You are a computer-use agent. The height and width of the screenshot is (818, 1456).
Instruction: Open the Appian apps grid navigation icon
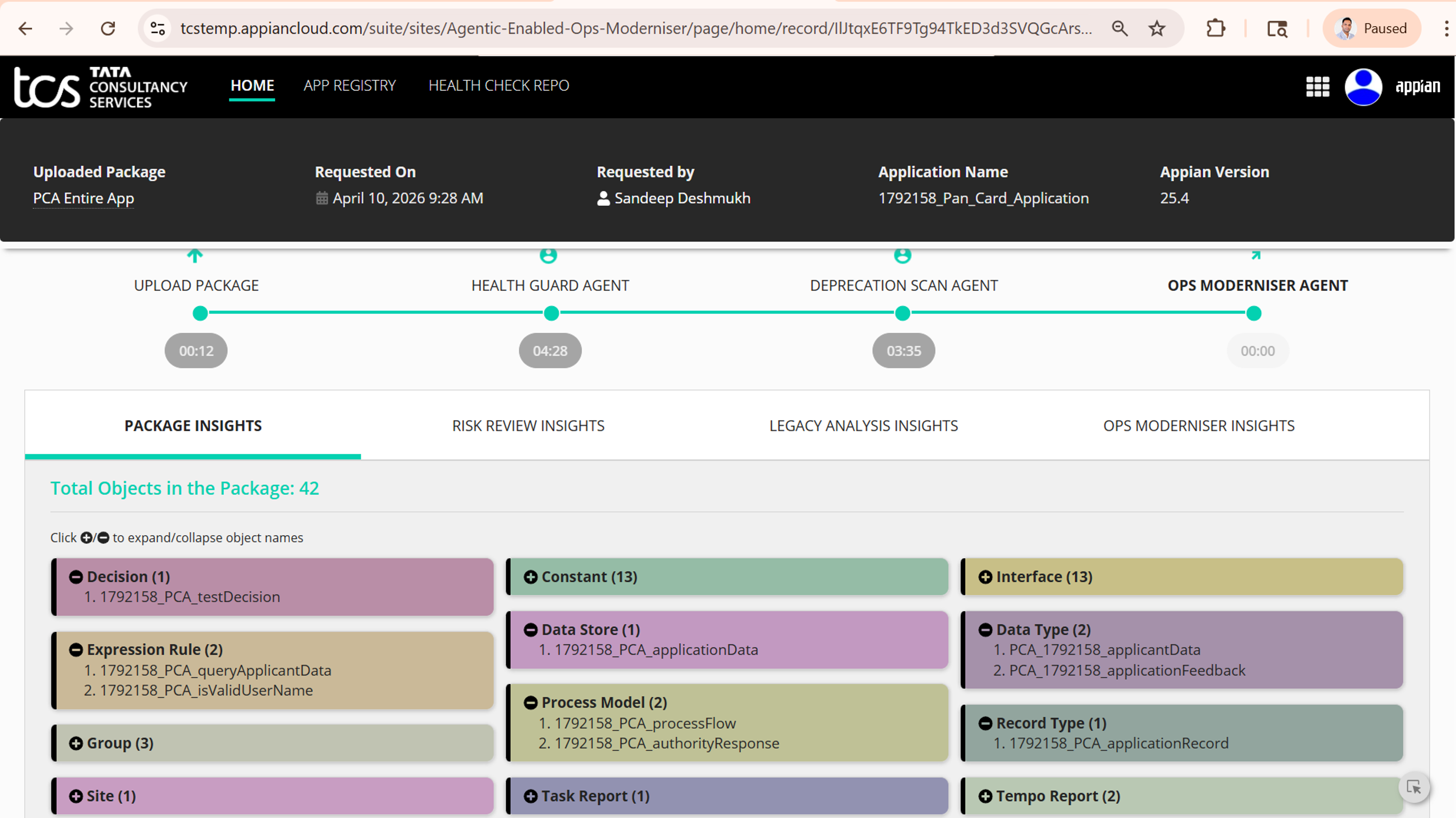point(1318,86)
